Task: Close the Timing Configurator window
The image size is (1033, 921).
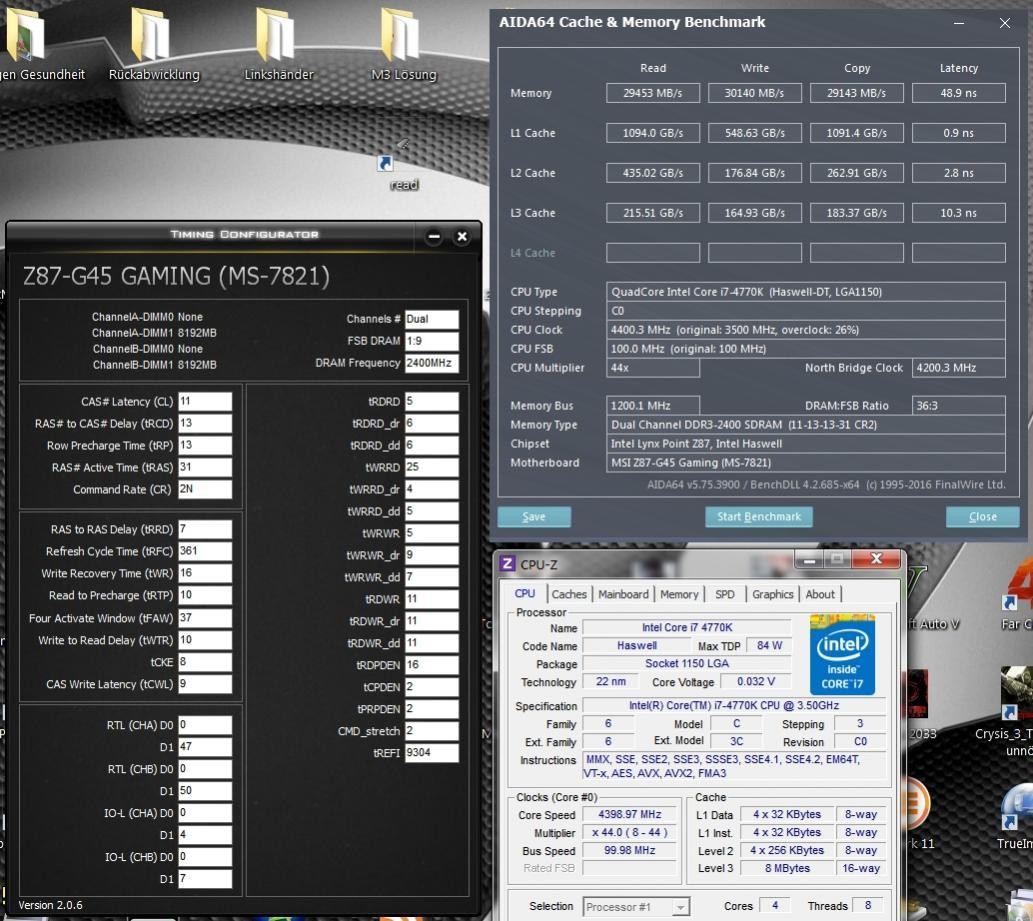Action: (x=462, y=236)
